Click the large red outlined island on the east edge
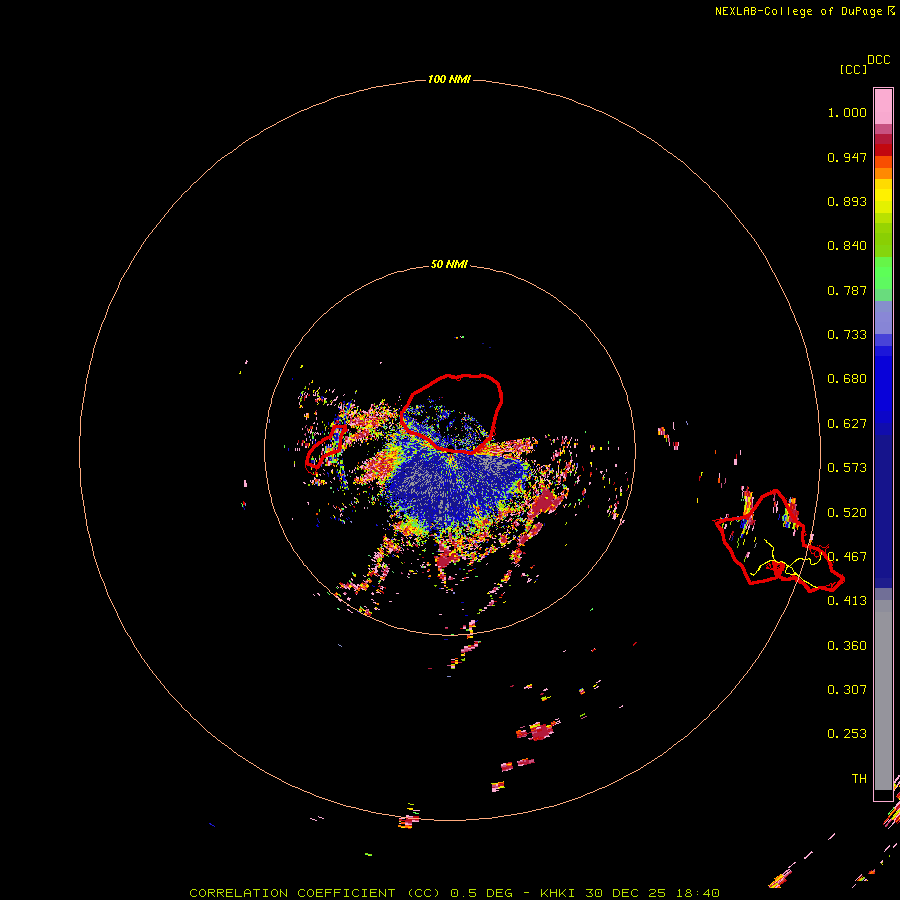The height and width of the screenshot is (900, 900). pyautogui.click(x=779, y=541)
